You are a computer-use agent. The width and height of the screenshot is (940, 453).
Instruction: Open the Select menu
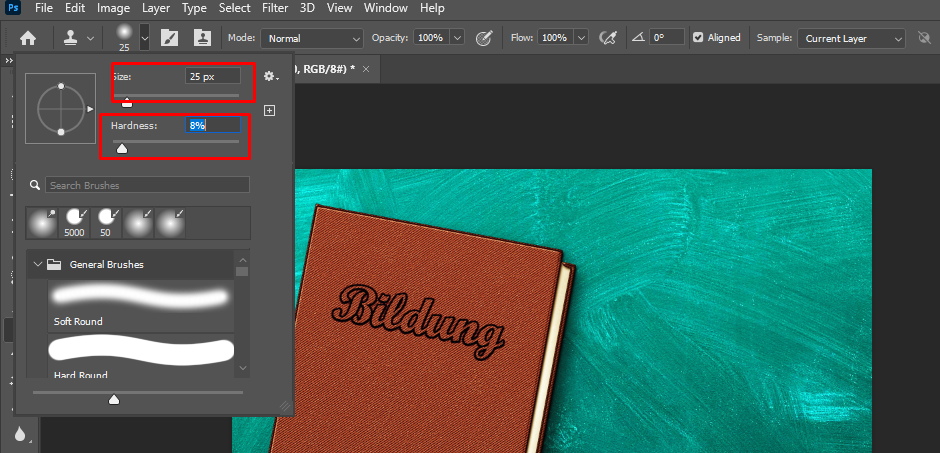234,8
